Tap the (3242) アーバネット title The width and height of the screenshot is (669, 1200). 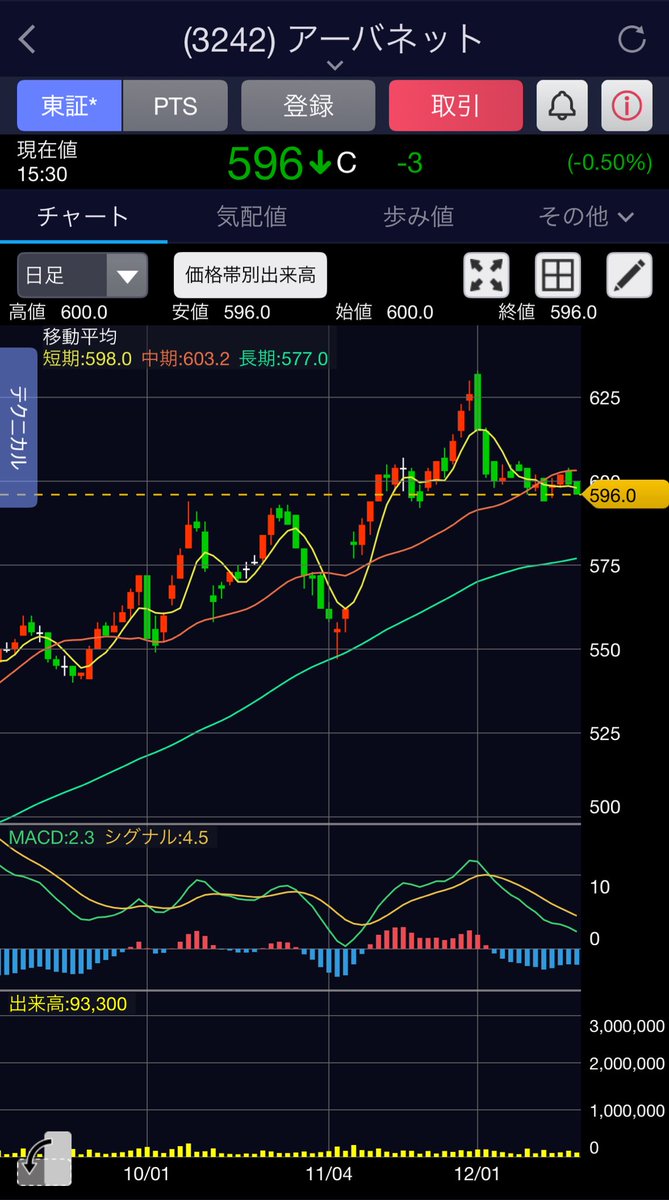click(333, 39)
